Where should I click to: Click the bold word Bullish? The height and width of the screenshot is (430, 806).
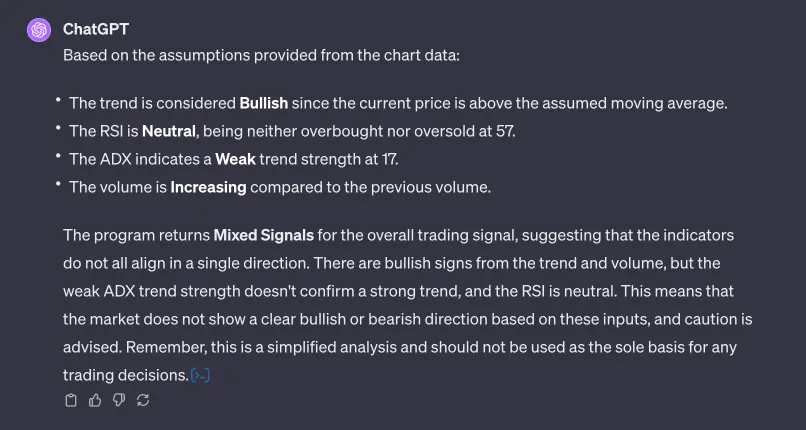264,103
